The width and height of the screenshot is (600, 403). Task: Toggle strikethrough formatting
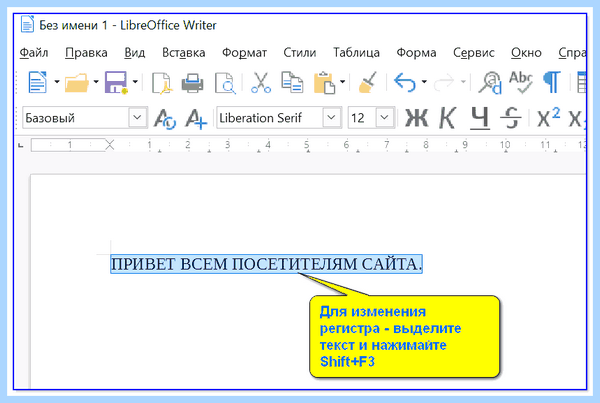pos(511,118)
